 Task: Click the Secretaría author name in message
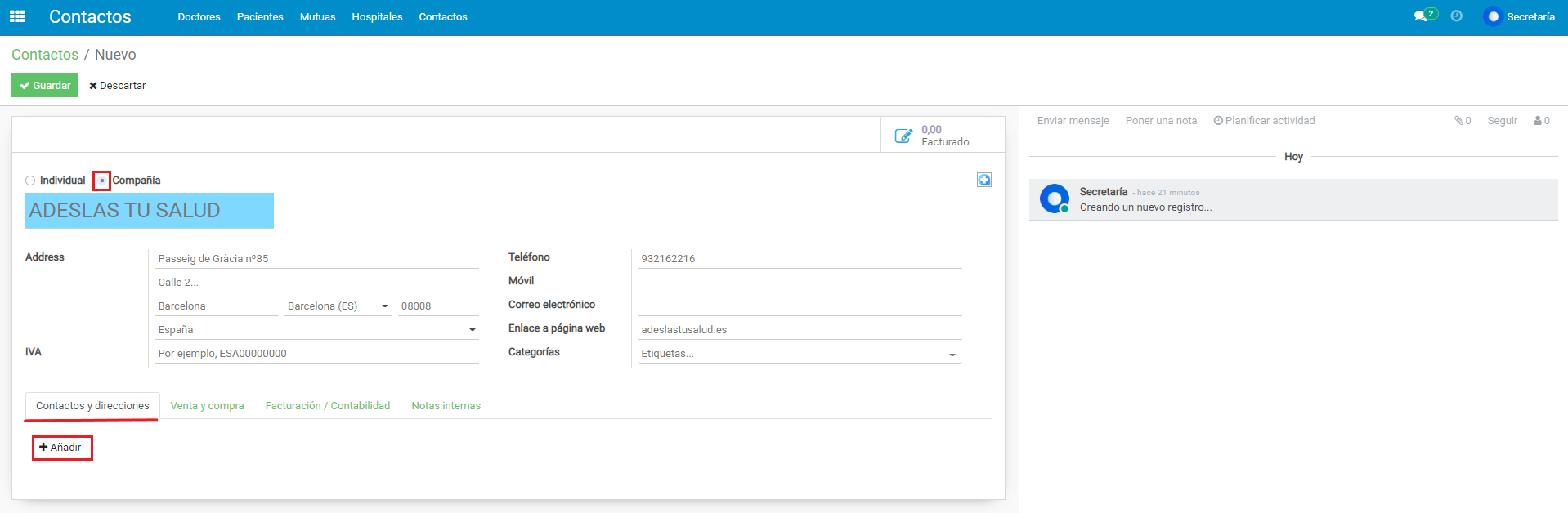tap(1104, 192)
